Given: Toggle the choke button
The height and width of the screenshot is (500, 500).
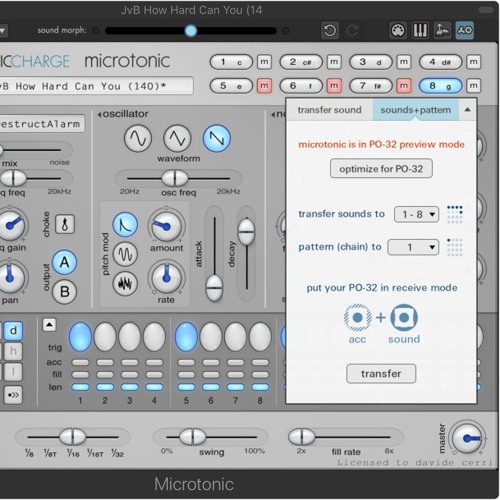Looking at the screenshot, I should (65, 224).
